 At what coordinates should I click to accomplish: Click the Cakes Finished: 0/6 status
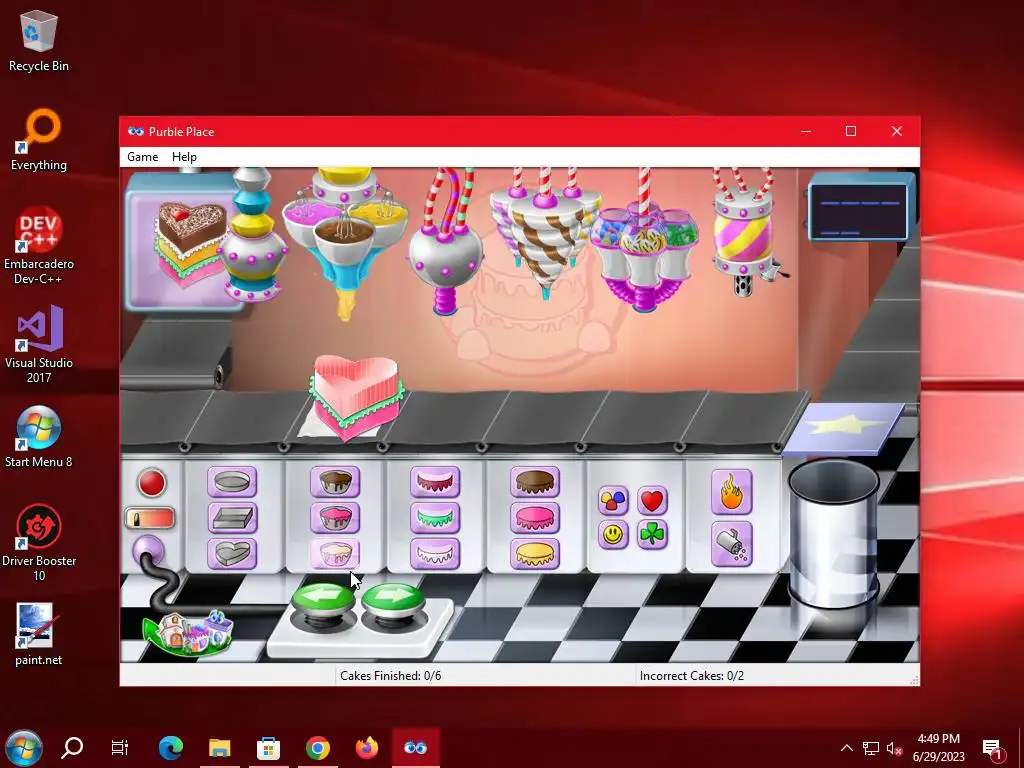(391, 676)
